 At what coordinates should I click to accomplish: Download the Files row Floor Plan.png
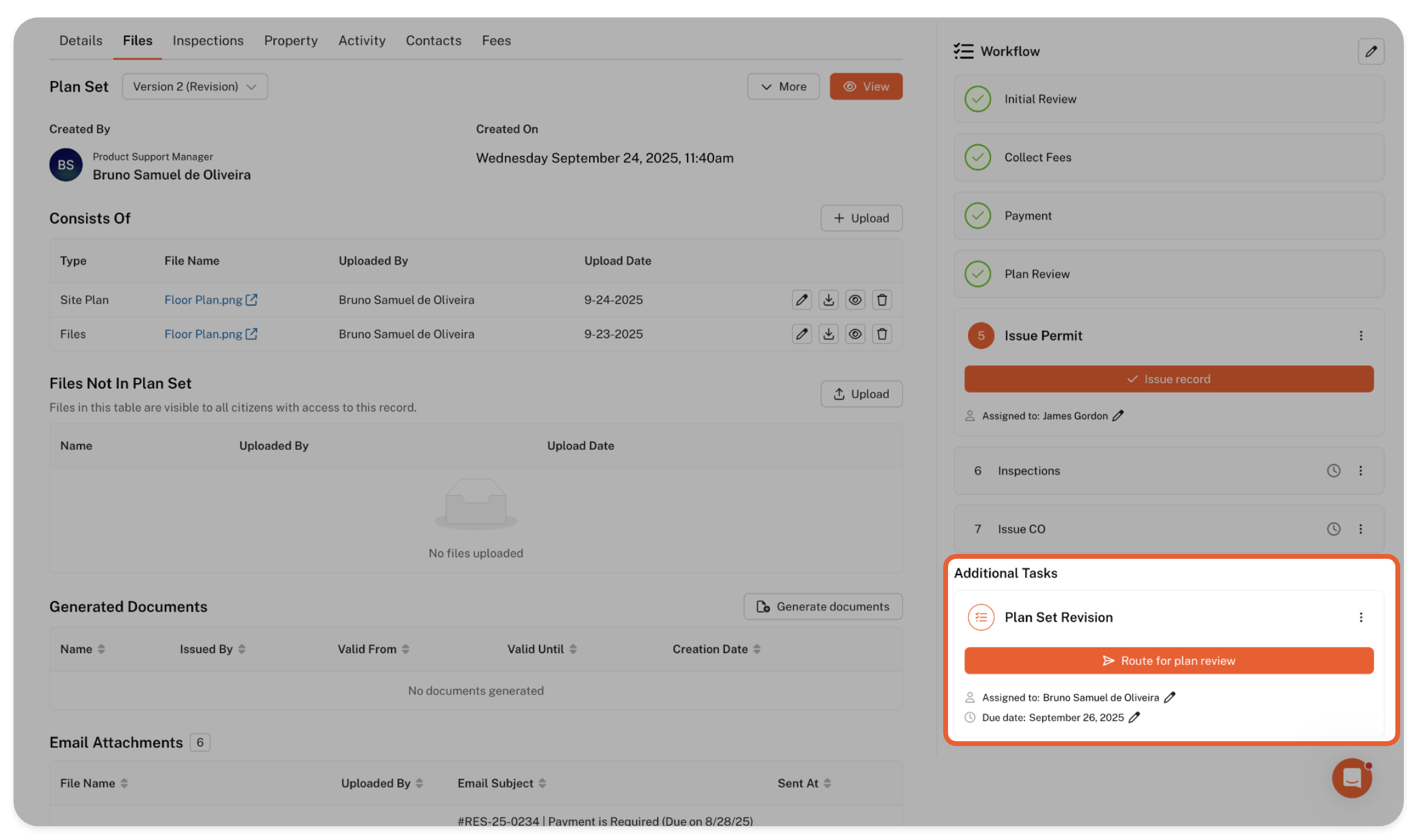pos(828,334)
